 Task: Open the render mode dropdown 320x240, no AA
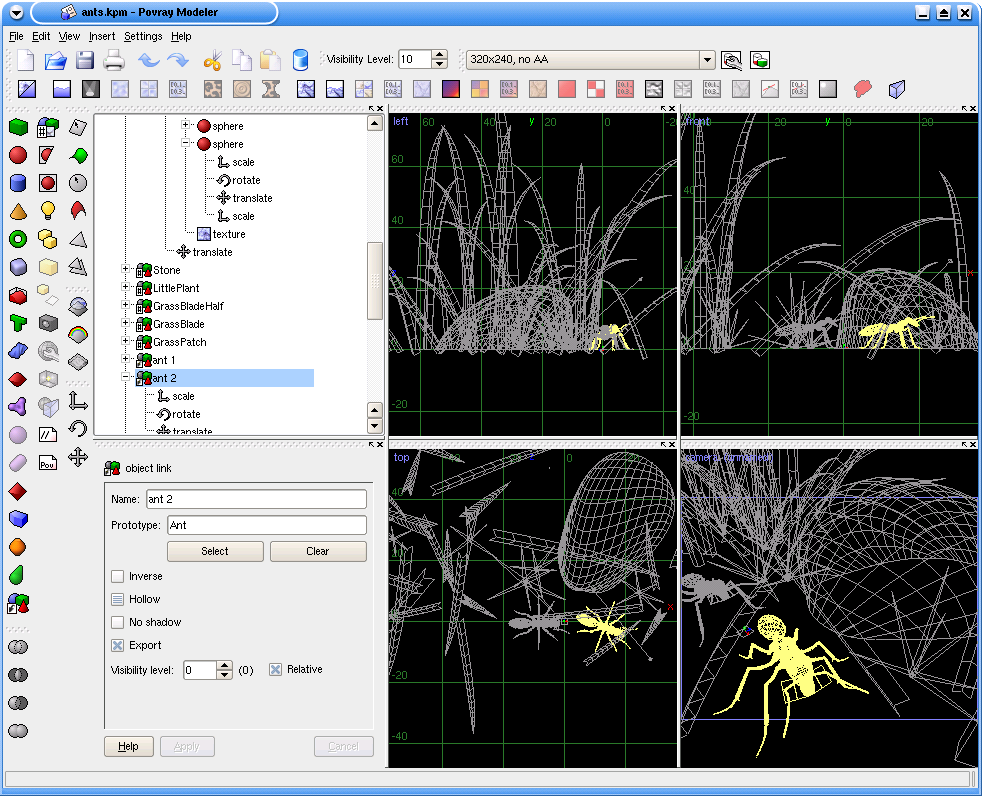591,59
